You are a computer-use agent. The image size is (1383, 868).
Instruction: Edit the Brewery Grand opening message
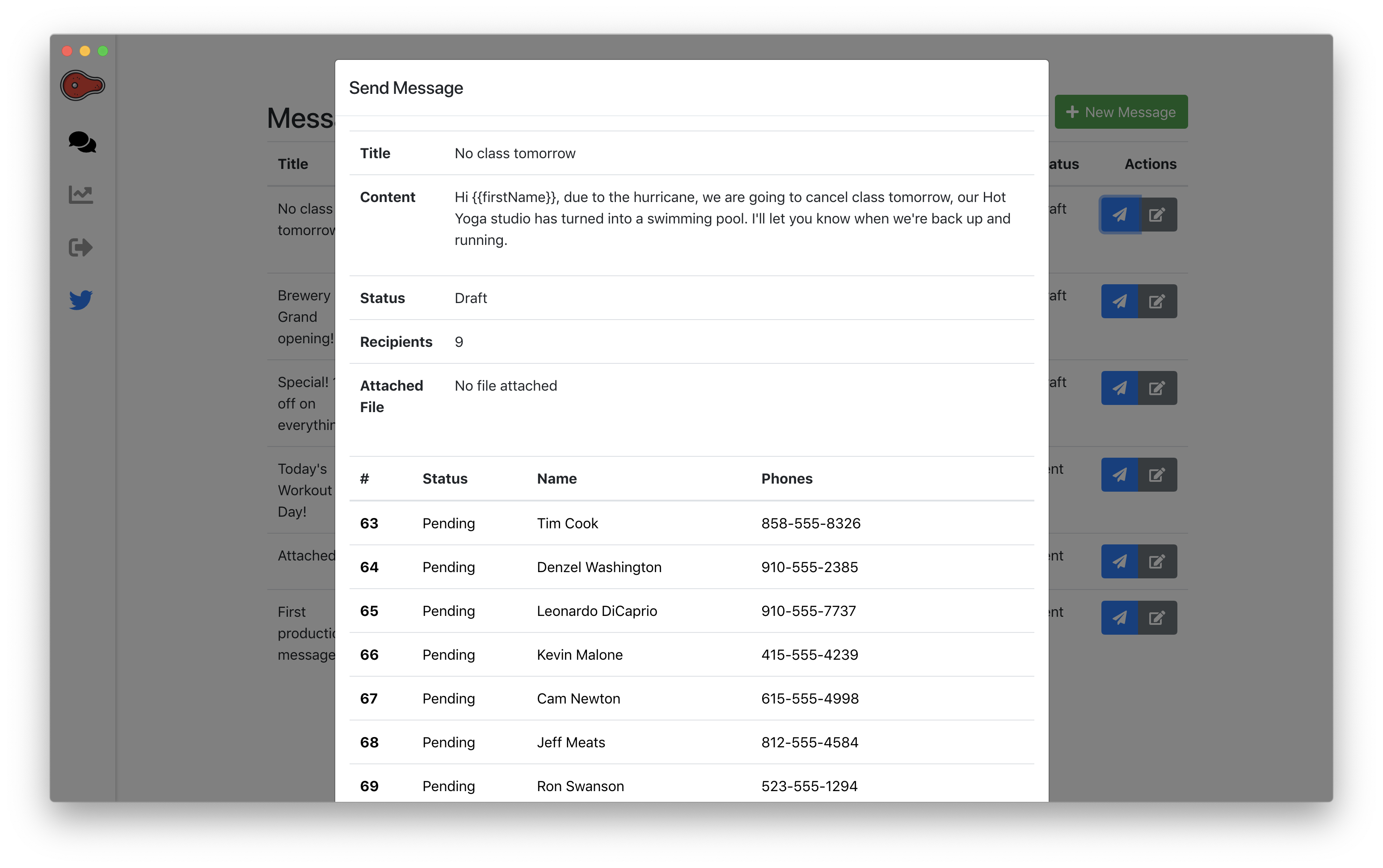point(1157,301)
